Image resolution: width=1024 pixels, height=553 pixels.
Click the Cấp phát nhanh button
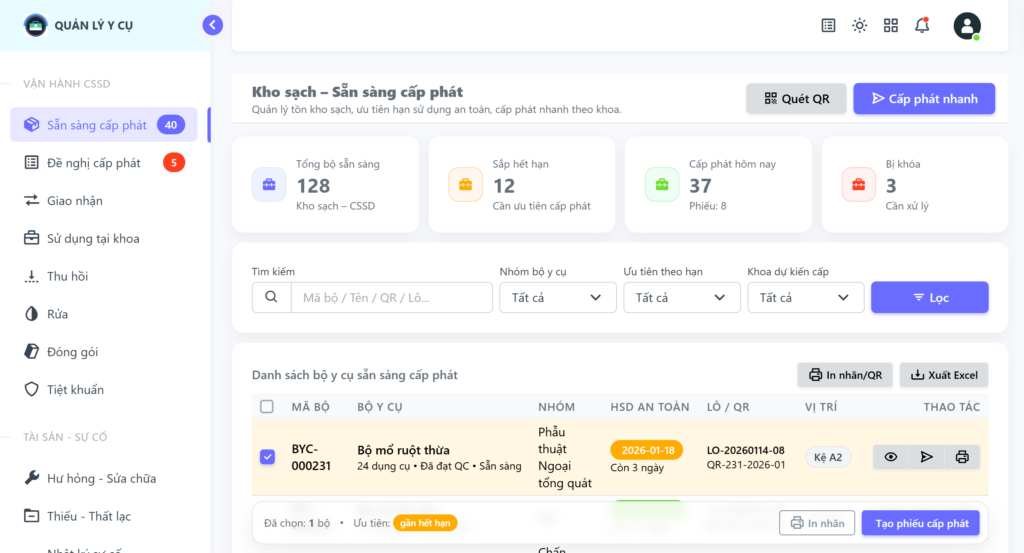click(923, 99)
